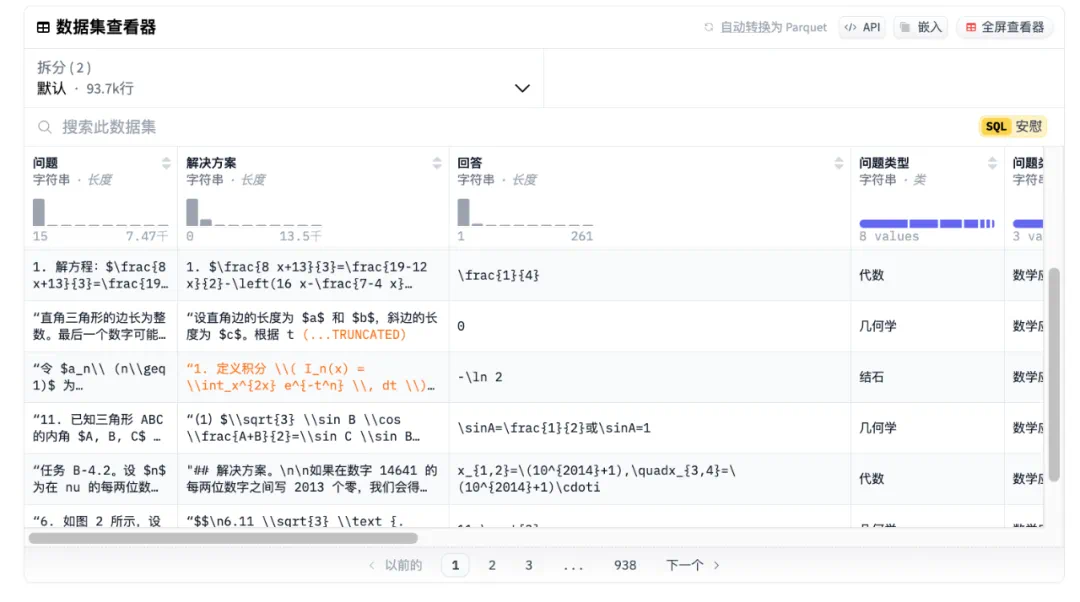Toggle sorting on the 问题 column
Viewport: 1080px width, 602px height.
163,162
